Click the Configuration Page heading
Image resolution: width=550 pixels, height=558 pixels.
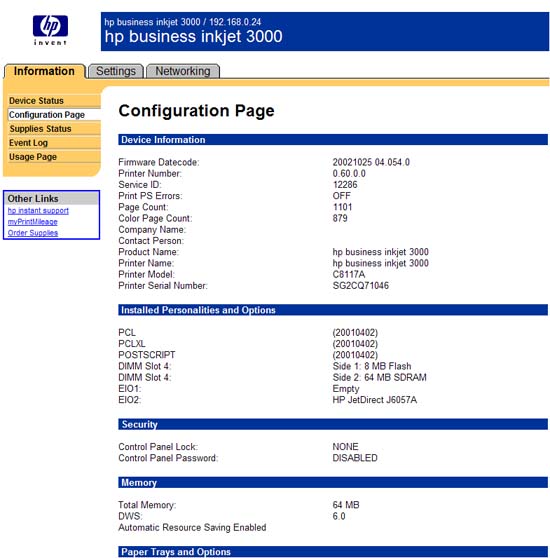click(196, 110)
